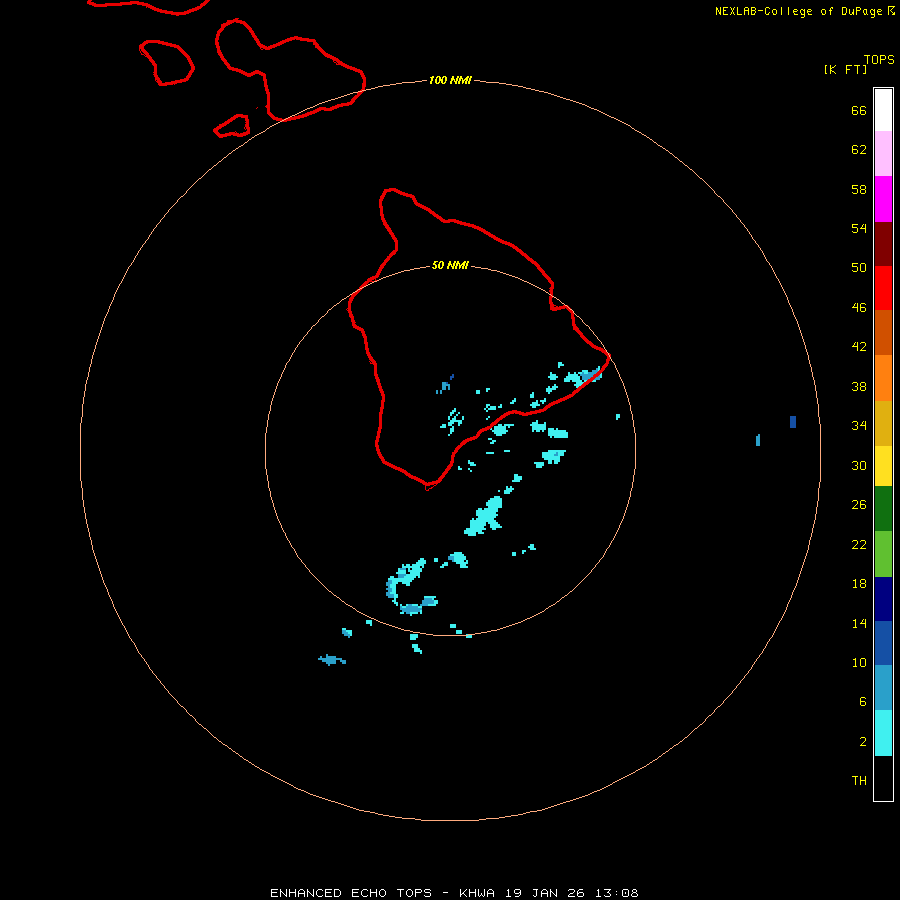Click the 50 NMI range ring label
Image resolution: width=900 pixels, height=900 pixels.
click(x=450, y=265)
